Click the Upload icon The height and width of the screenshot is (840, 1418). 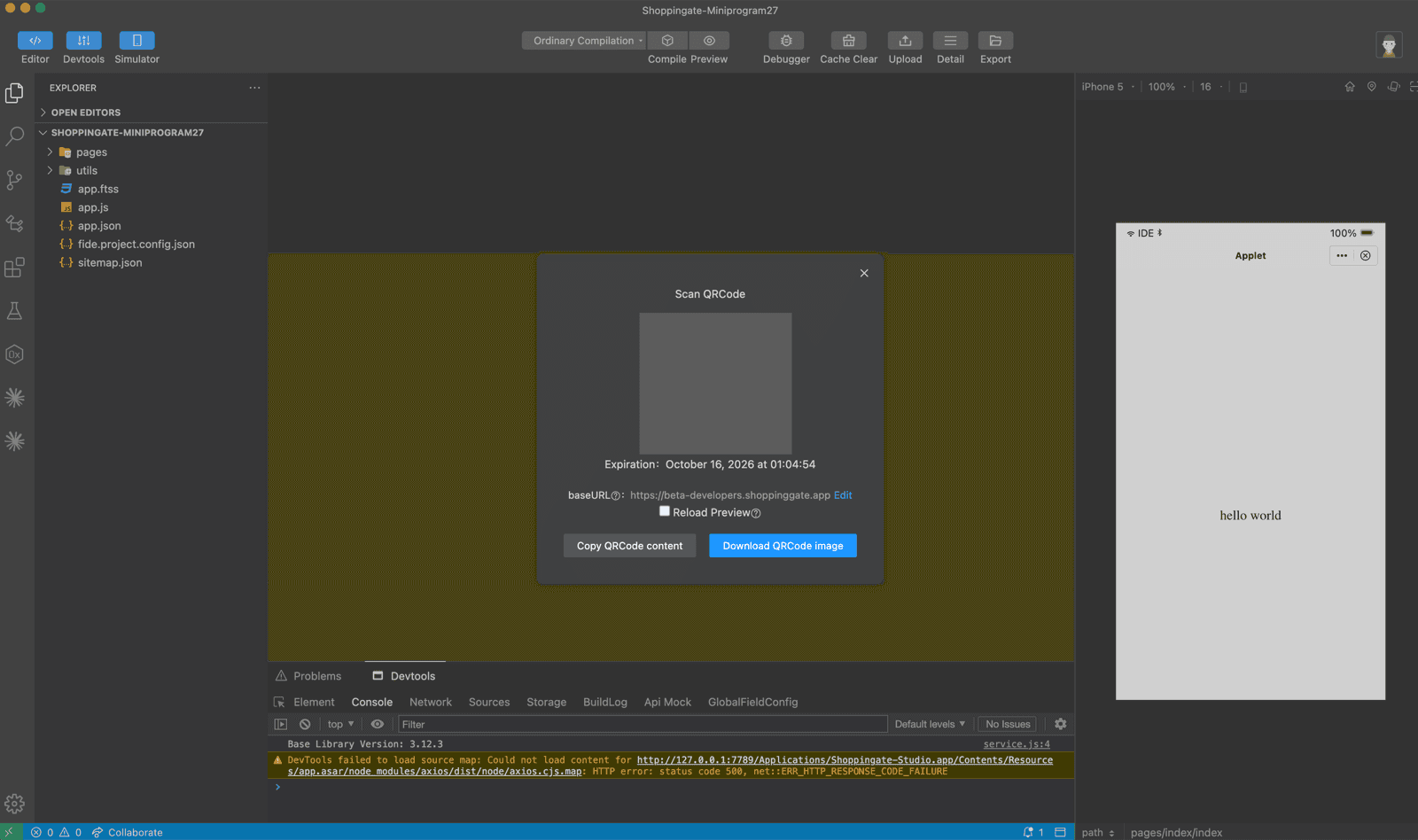click(905, 41)
